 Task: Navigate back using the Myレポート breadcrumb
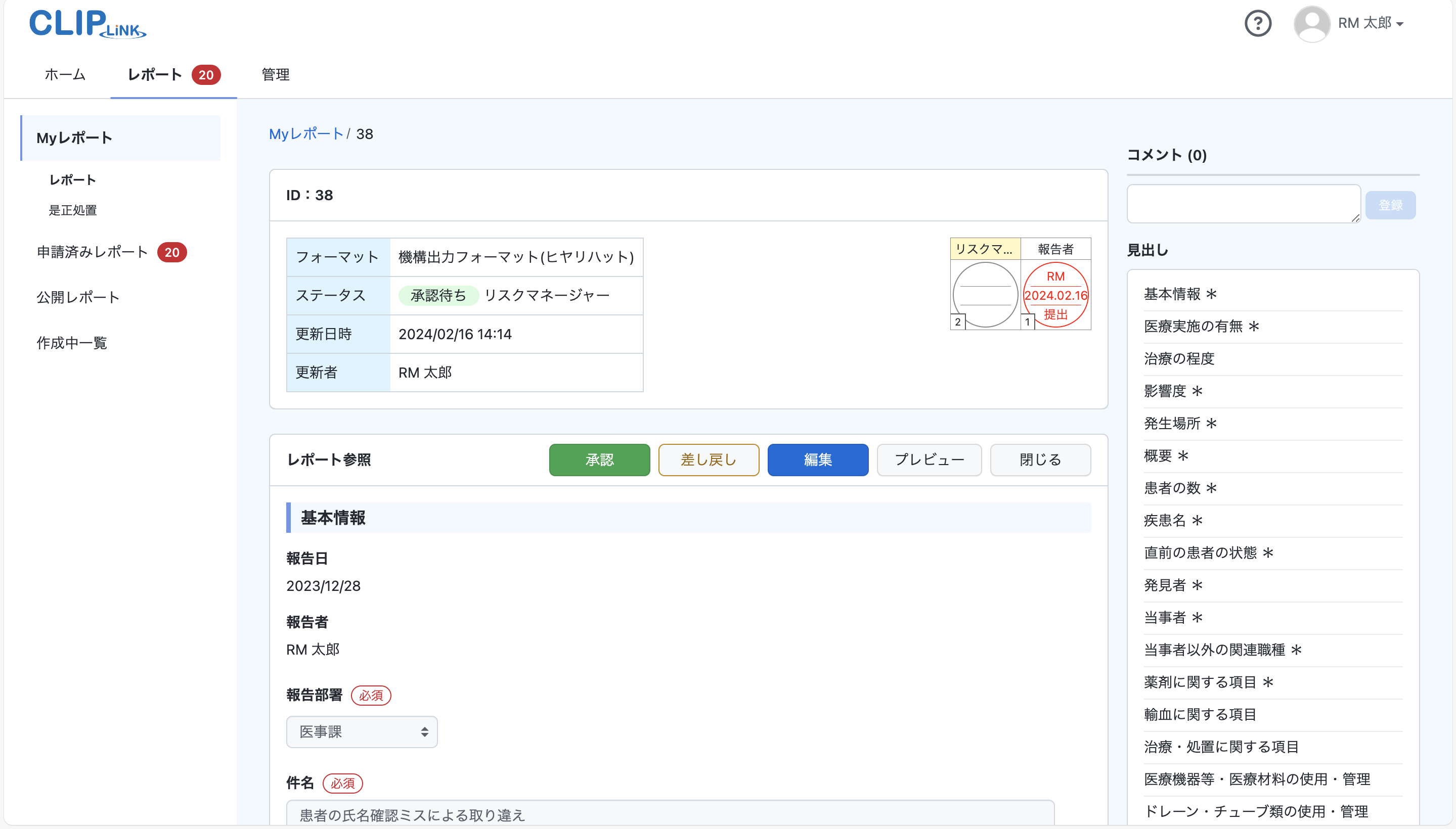(306, 134)
